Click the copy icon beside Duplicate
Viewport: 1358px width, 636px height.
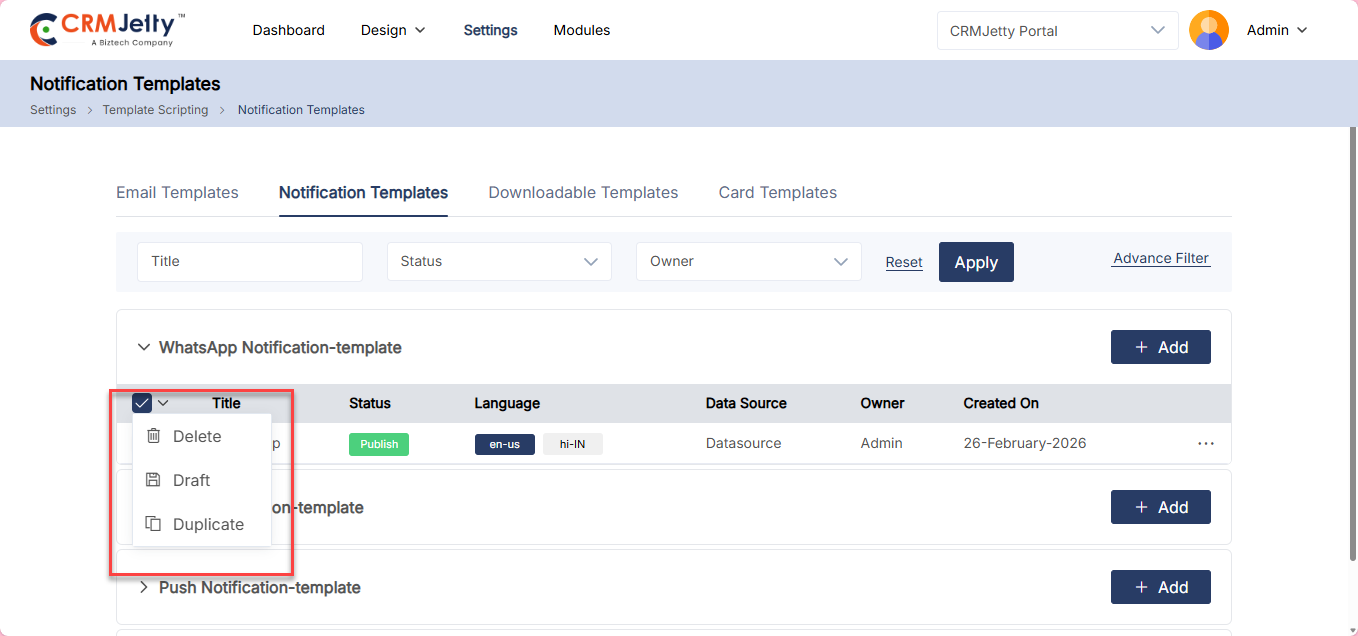[x=153, y=524]
